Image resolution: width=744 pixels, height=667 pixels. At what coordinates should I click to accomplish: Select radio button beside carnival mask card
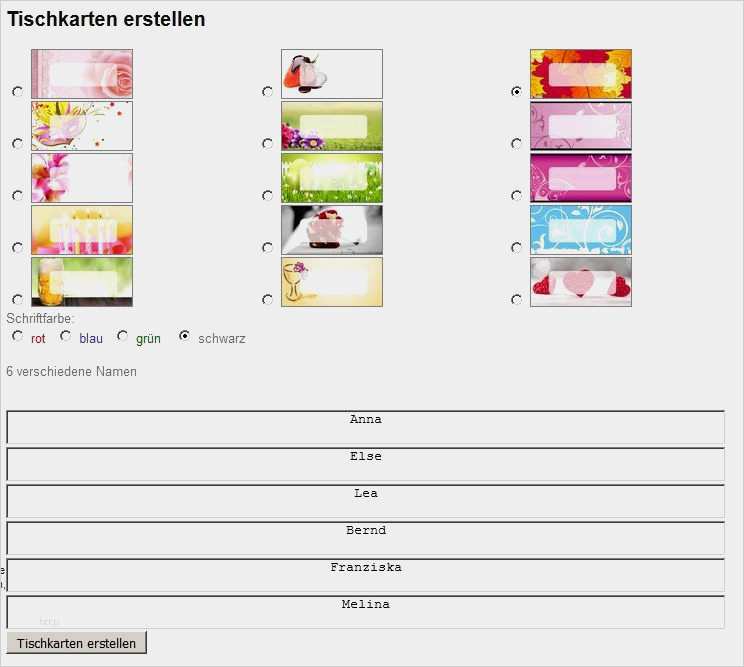click(17, 144)
